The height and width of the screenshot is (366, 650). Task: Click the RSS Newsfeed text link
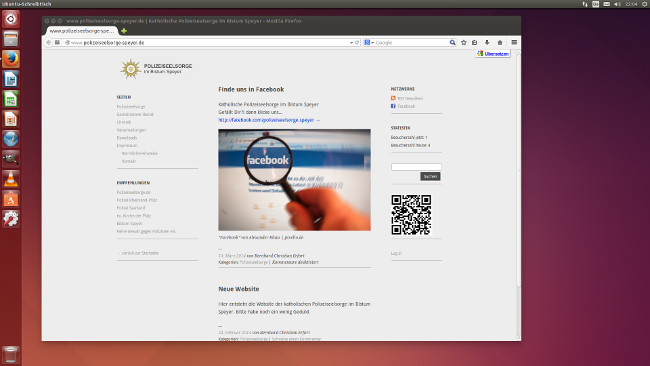tap(410, 98)
